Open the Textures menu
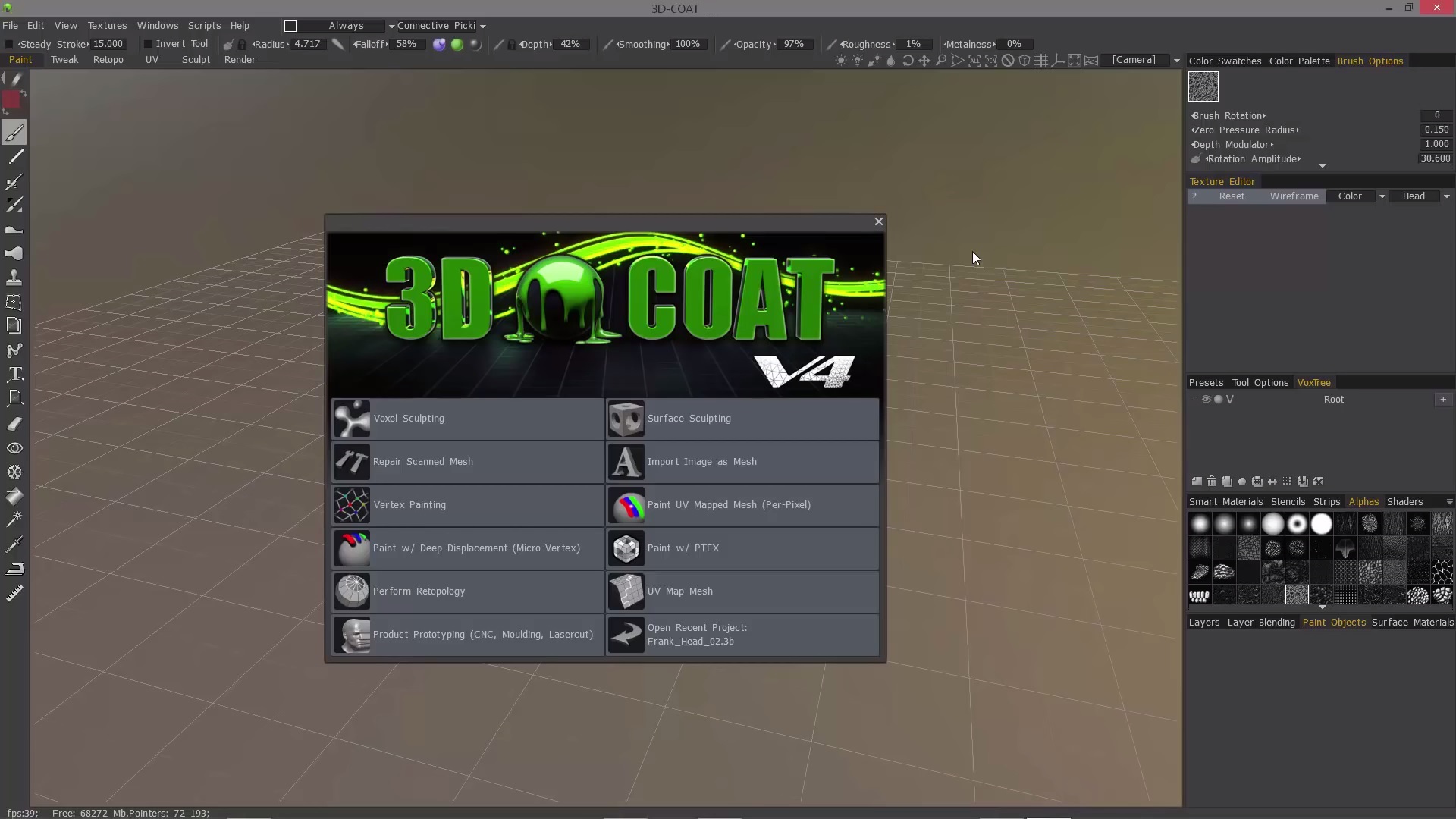The height and width of the screenshot is (819, 1456). [107, 26]
